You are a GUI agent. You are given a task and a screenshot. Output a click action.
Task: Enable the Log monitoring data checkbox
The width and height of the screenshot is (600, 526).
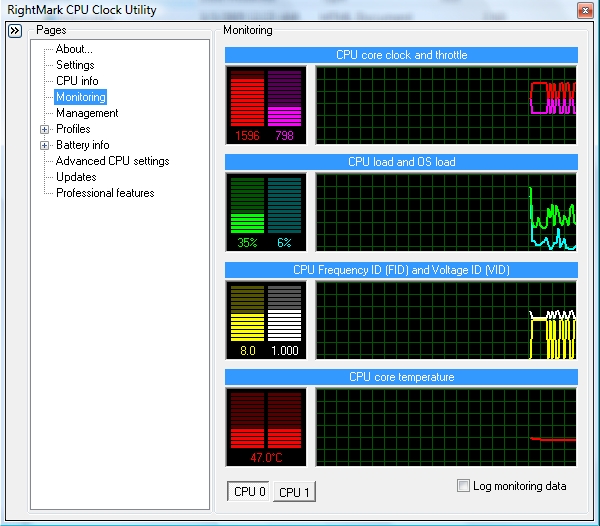pos(463,486)
